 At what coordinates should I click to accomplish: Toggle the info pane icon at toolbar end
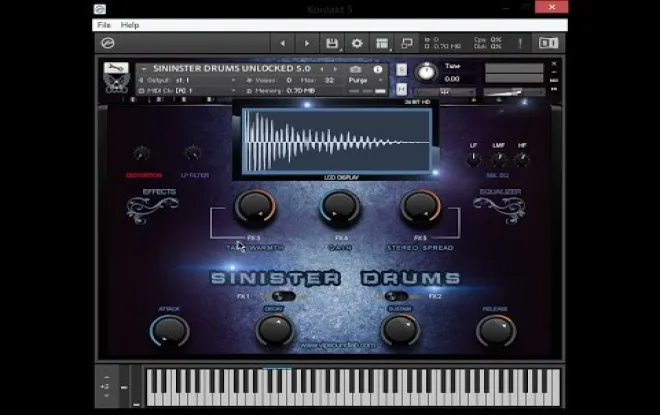(x=548, y=43)
